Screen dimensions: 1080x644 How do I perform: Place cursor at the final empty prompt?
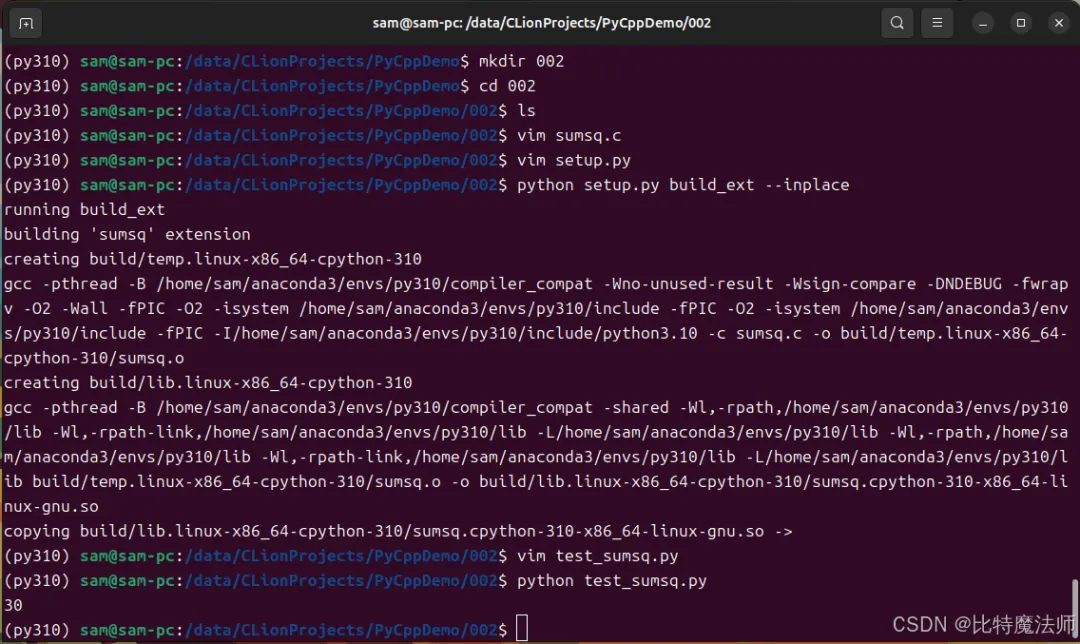[x=521, y=628]
